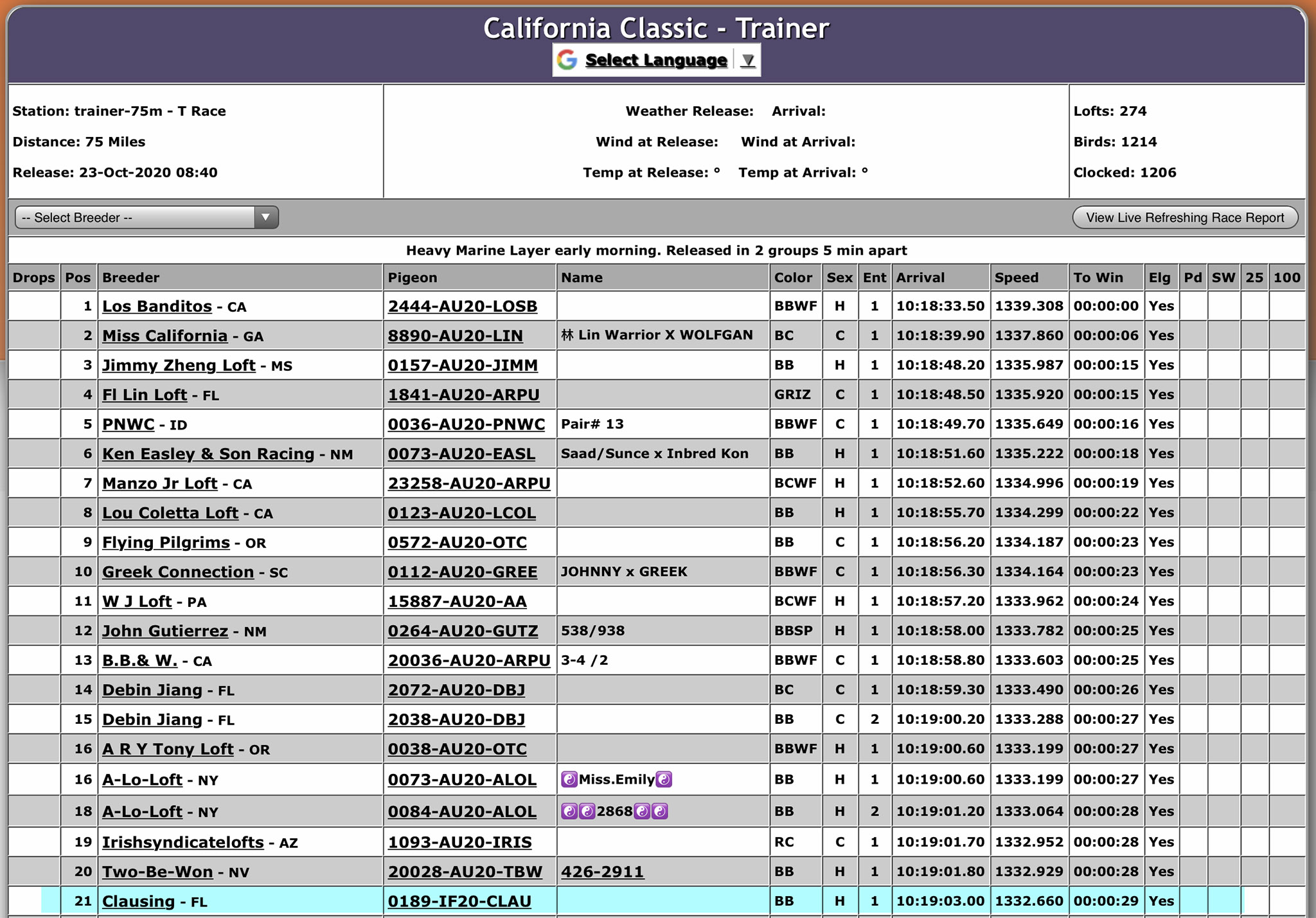The image size is (1316, 918).
Task: Click the last yin-yang icon after 2868
Action: click(660, 811)
